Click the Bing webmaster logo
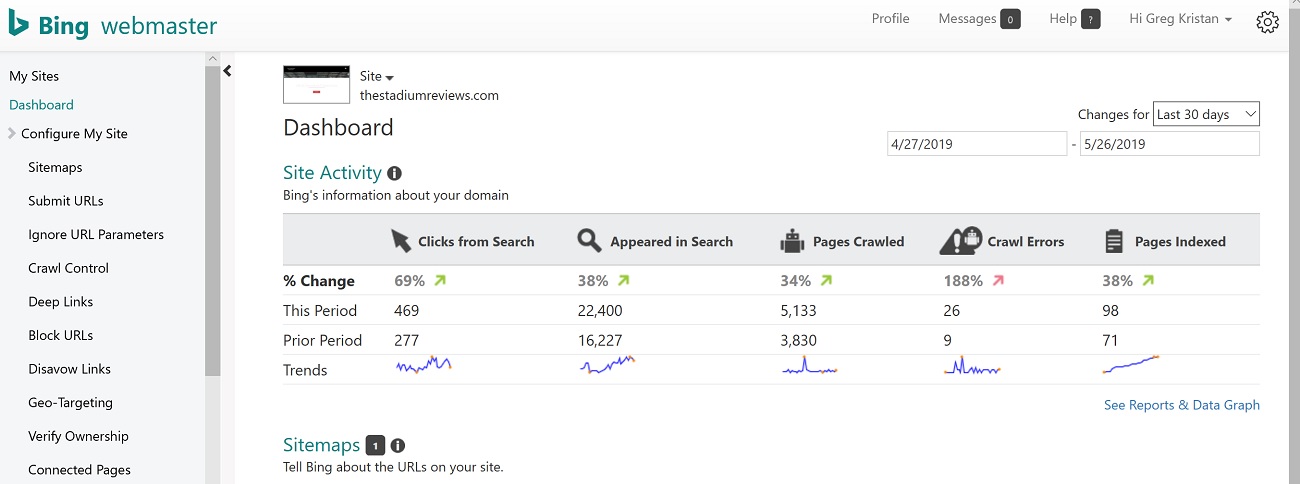This screenshot has width=1300, height=484. click(x=112, y=25)
